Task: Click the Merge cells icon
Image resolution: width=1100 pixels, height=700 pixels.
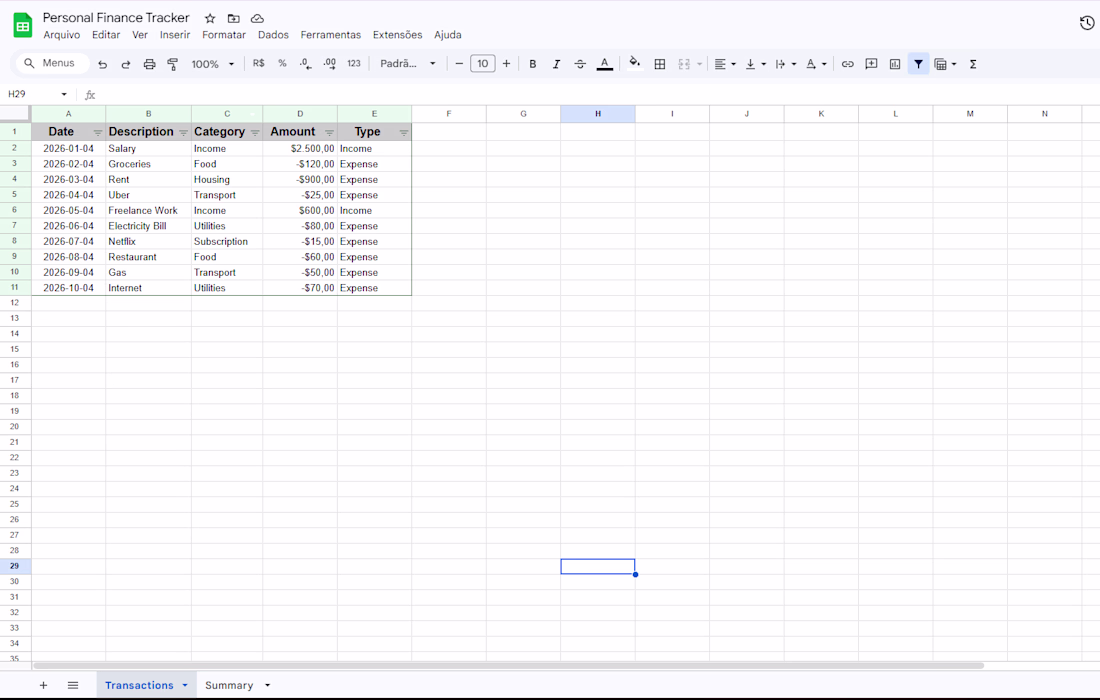Action: click(x=684, y=64)
